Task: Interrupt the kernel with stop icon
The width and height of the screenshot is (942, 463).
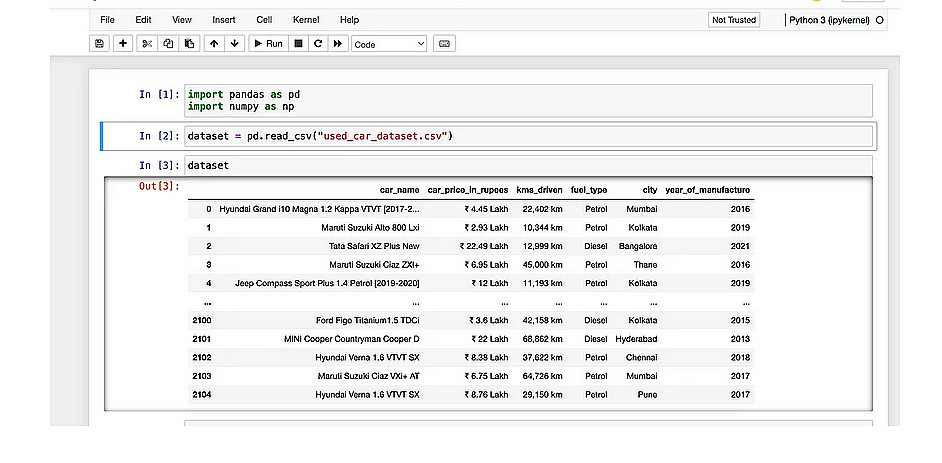Action: [298, 44]
